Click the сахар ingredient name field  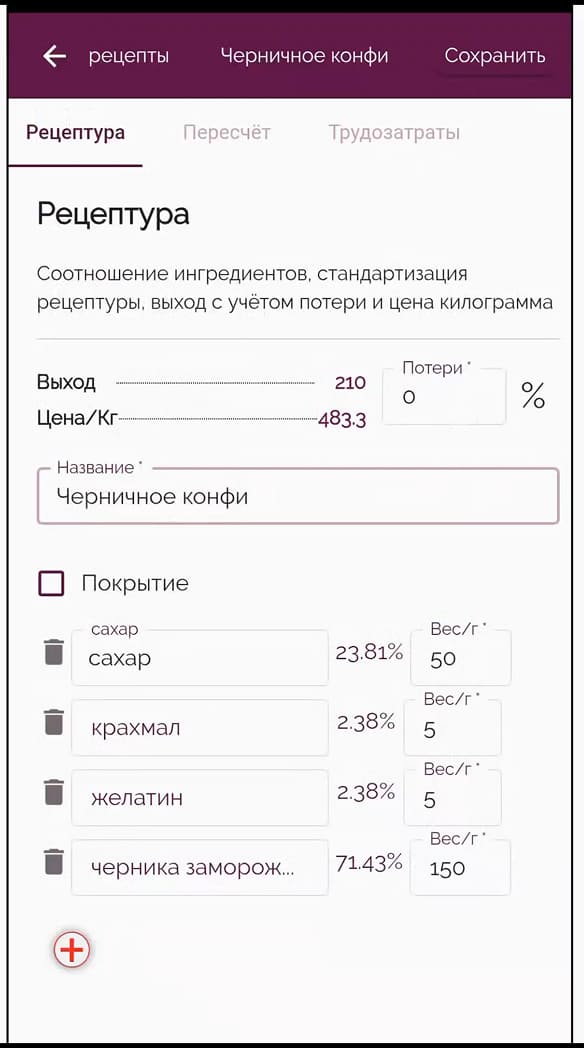(199, 657)
